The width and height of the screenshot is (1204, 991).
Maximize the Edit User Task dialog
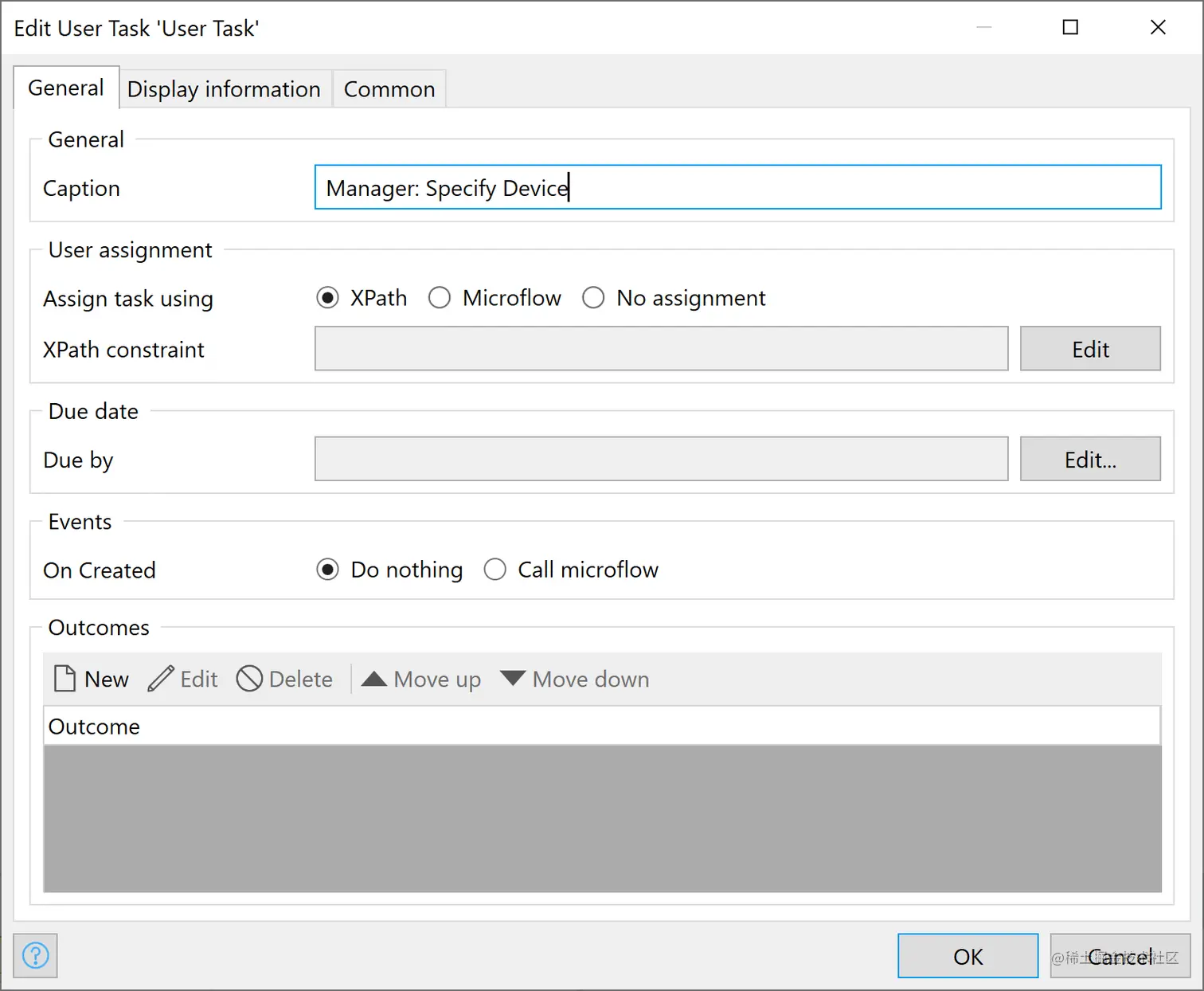click(1070, 28)
